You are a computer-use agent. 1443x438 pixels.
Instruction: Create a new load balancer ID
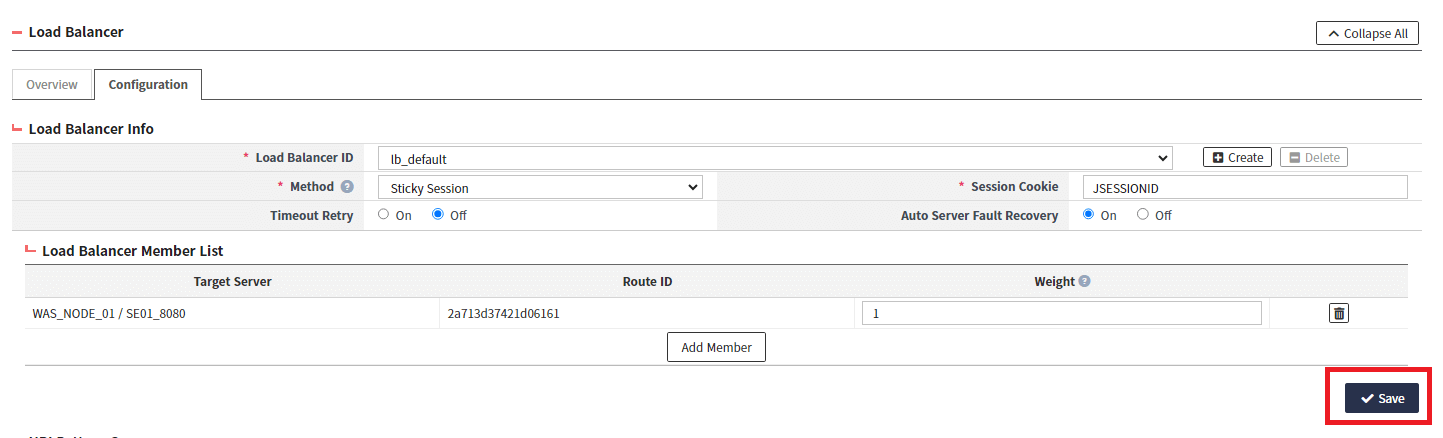click(x=1237, y=158)
